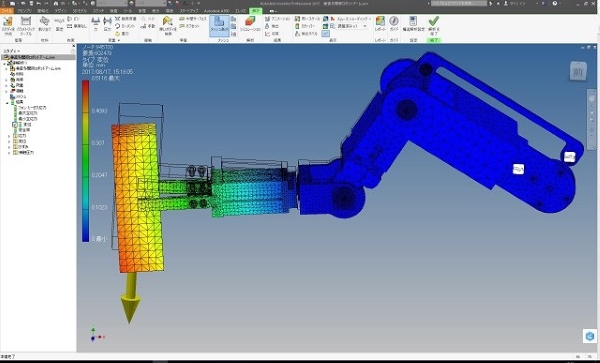Expand the last folder in results tree
This screenshot has height=363, width=600.
click(9, 153)
